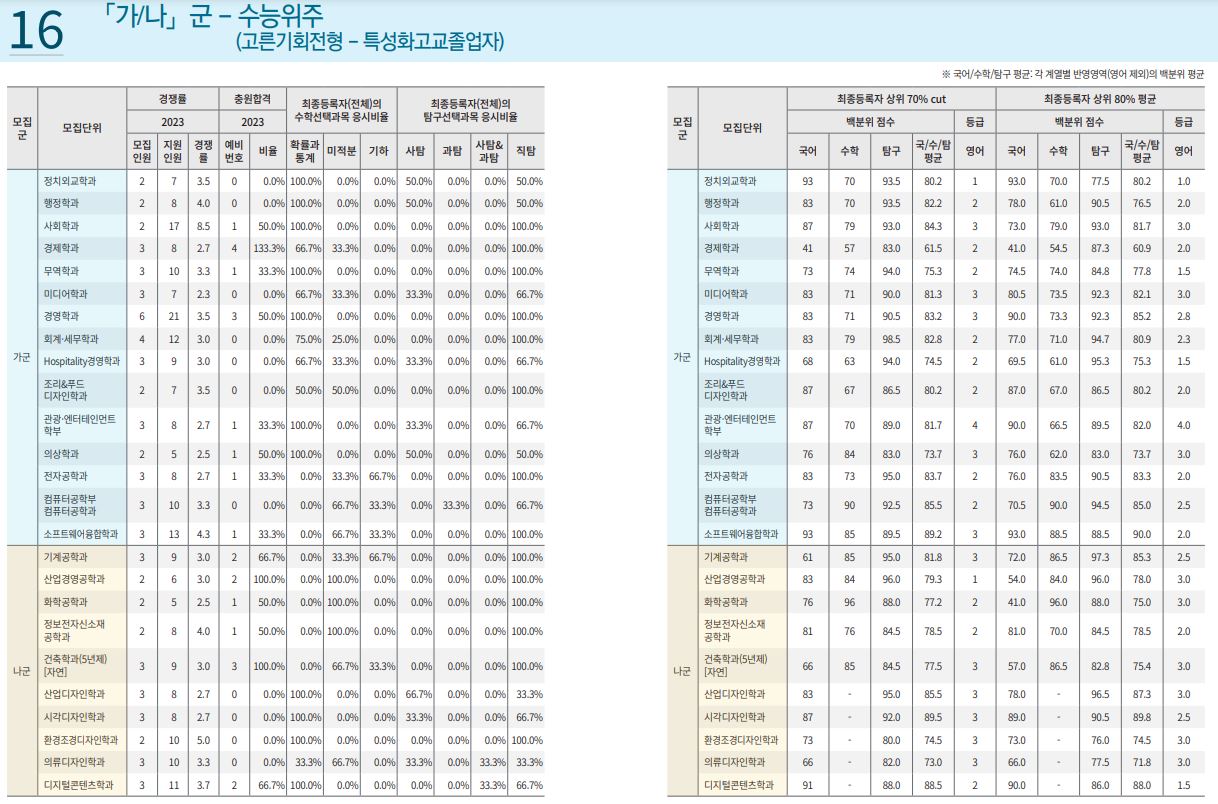The image size is (1218, 804).
Task: Click the '최종등록자 상위 70% cut' header
Action: click(x=891, y=99)
